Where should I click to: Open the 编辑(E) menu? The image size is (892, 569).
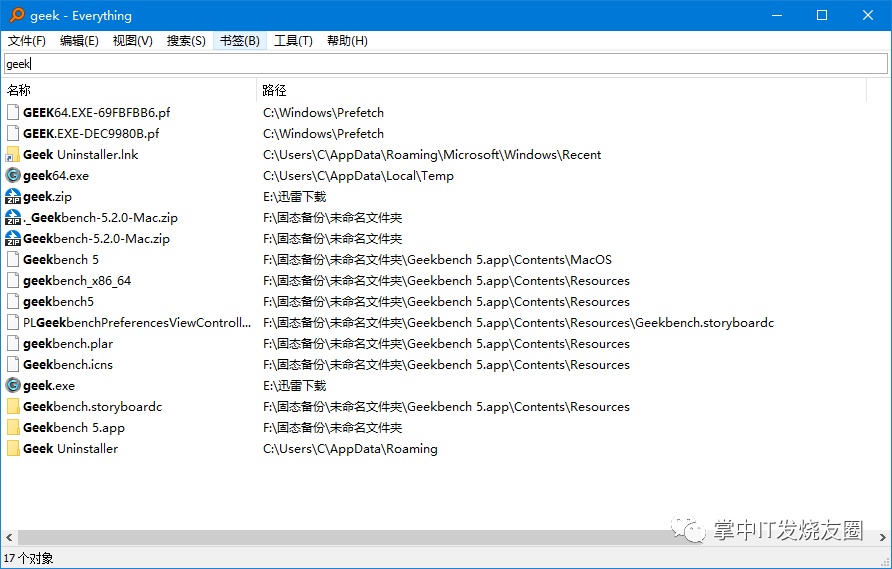pyautogui.click(x=79, y=41)
